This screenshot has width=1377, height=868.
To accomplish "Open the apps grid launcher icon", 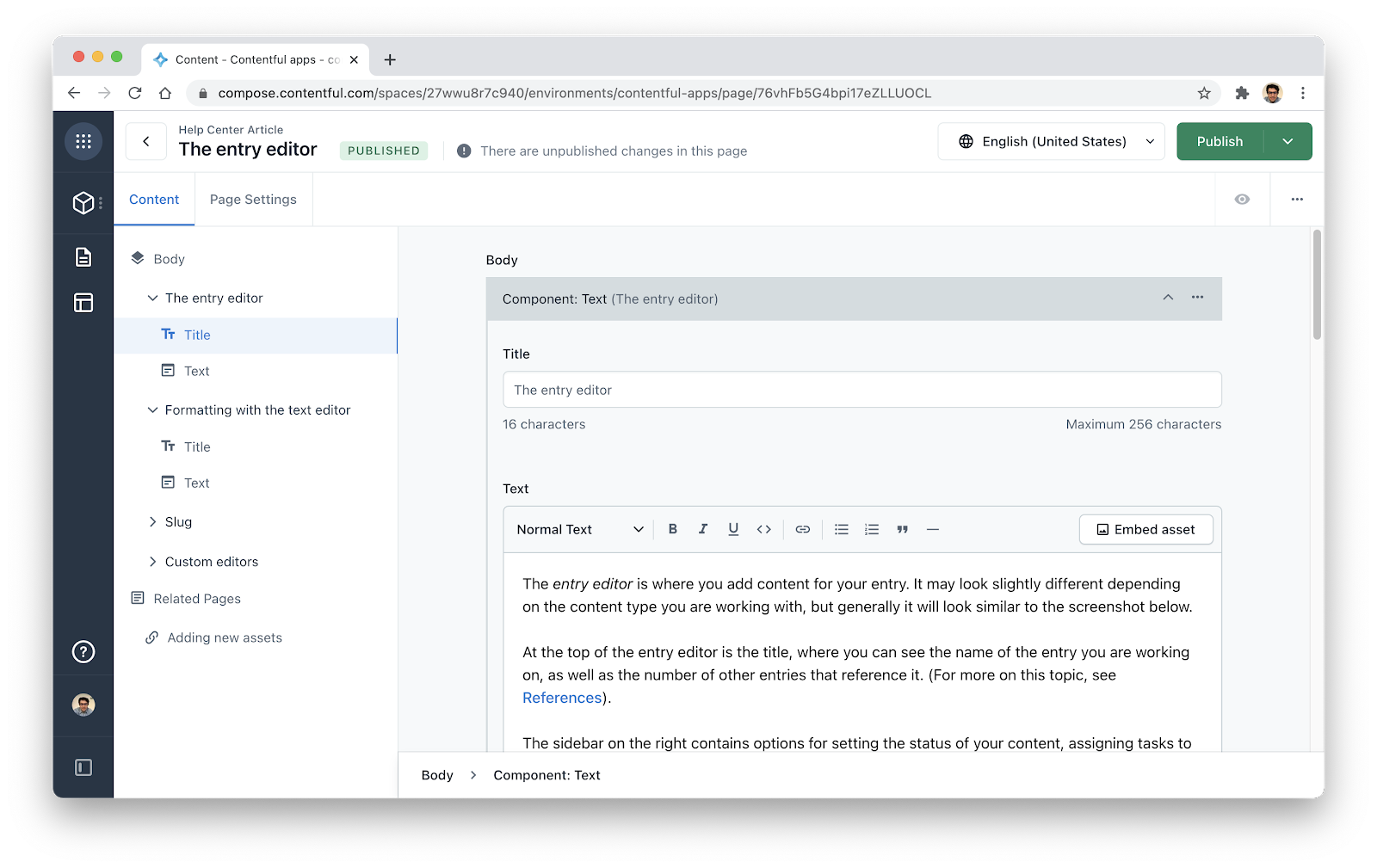I will (83, 141).
